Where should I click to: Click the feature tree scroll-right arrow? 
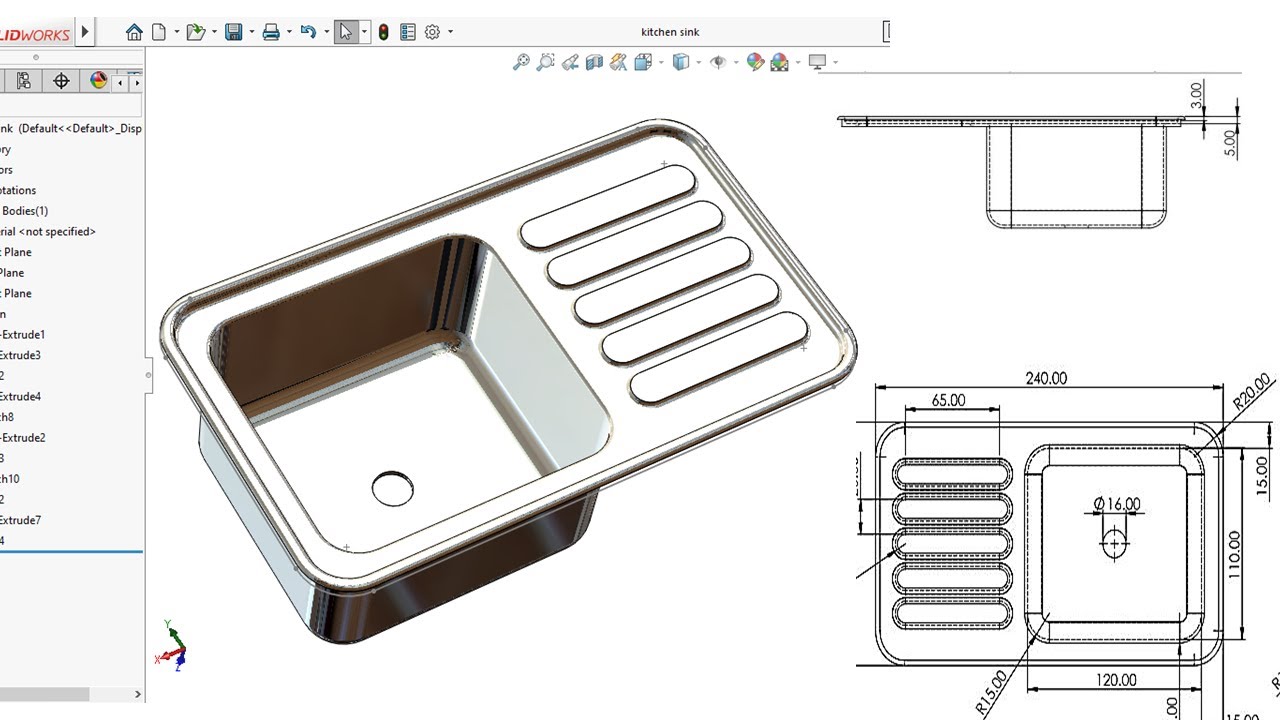[x=138, y=694]
